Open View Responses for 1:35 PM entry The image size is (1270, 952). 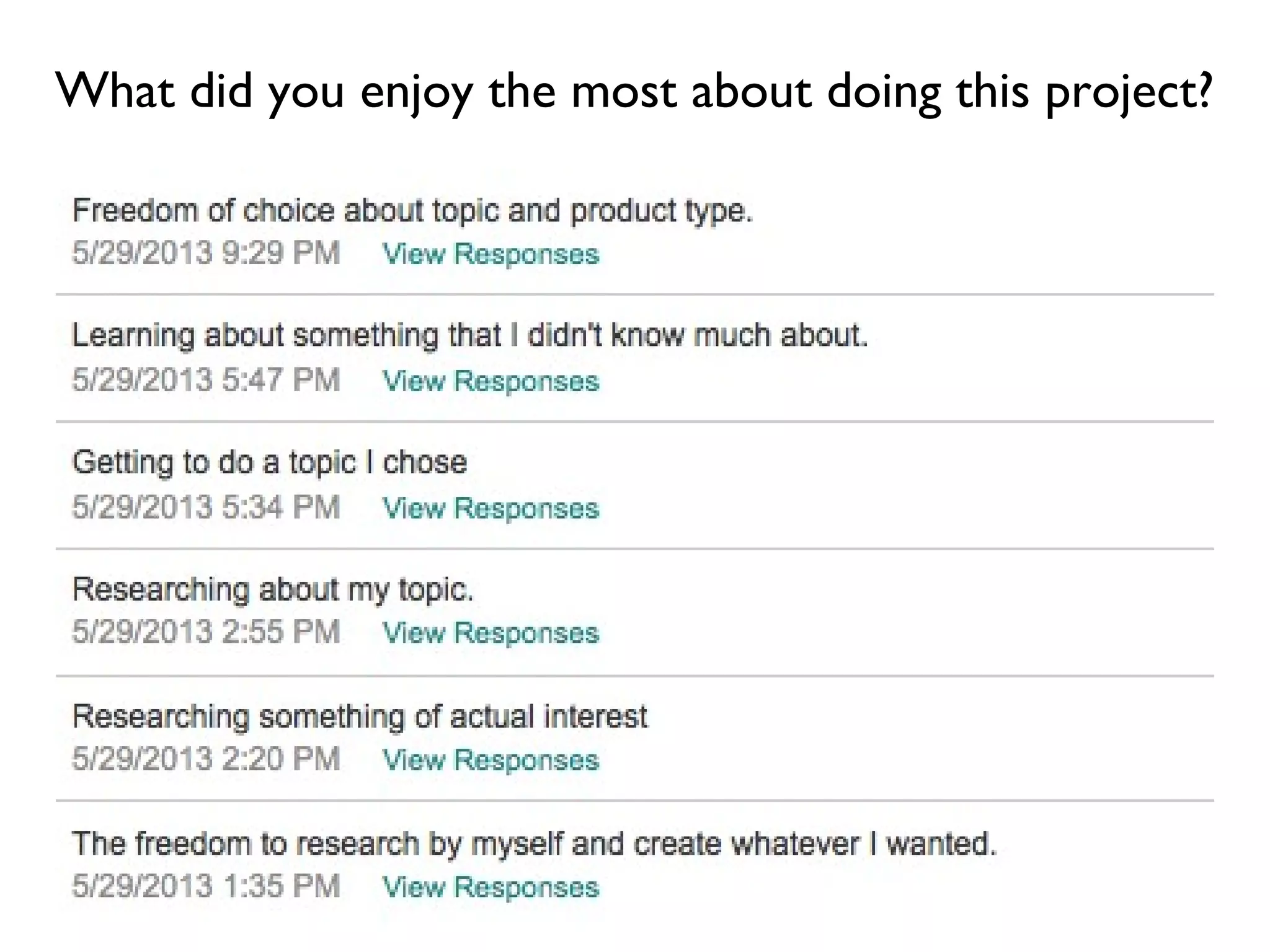click(x=491, y=888)
